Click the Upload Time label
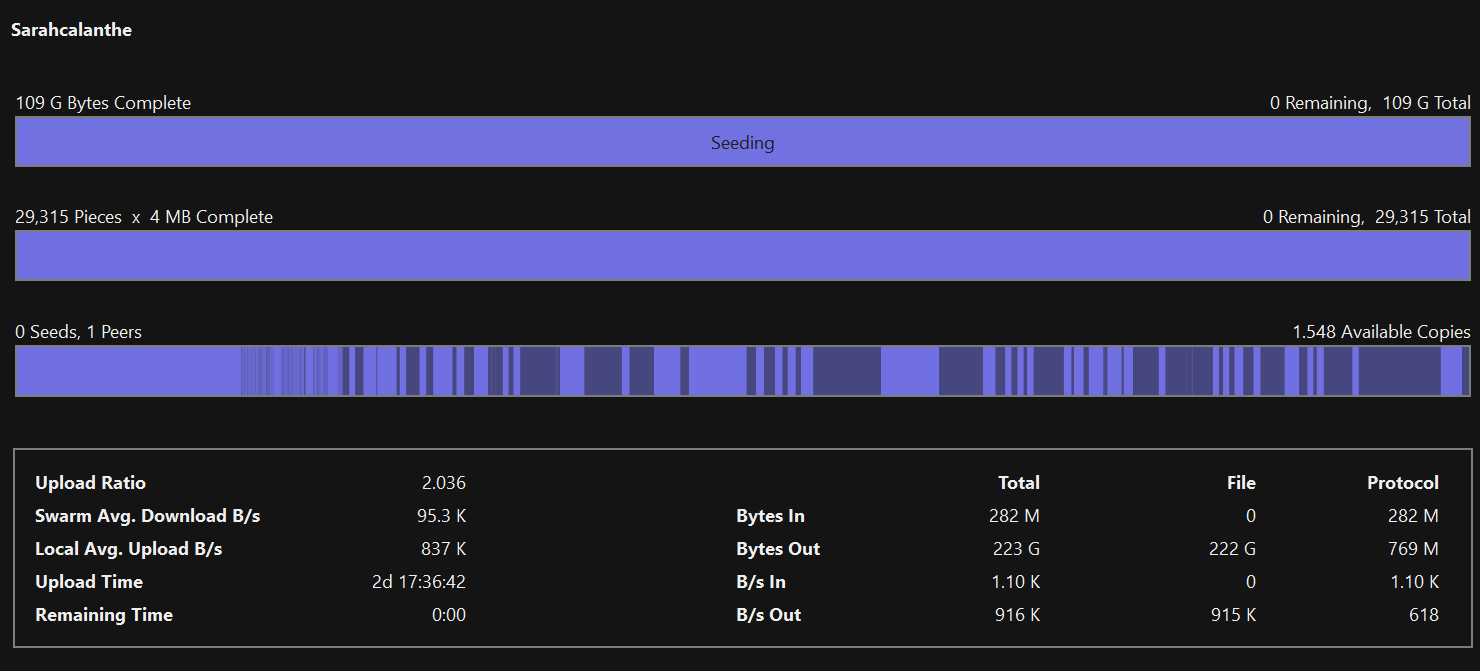 tap(89, 582)
